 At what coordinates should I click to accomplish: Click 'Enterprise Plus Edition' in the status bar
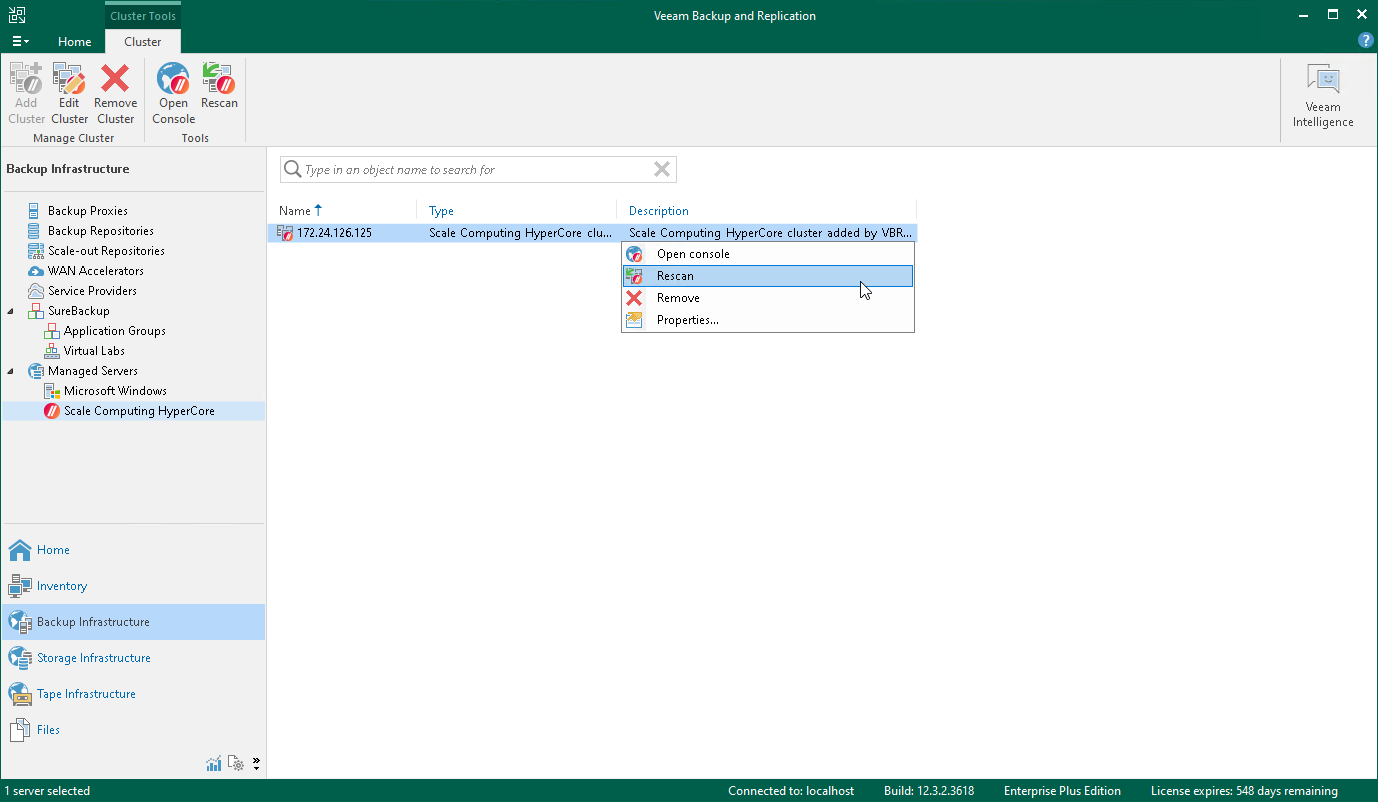click(x=1062, y=791)
